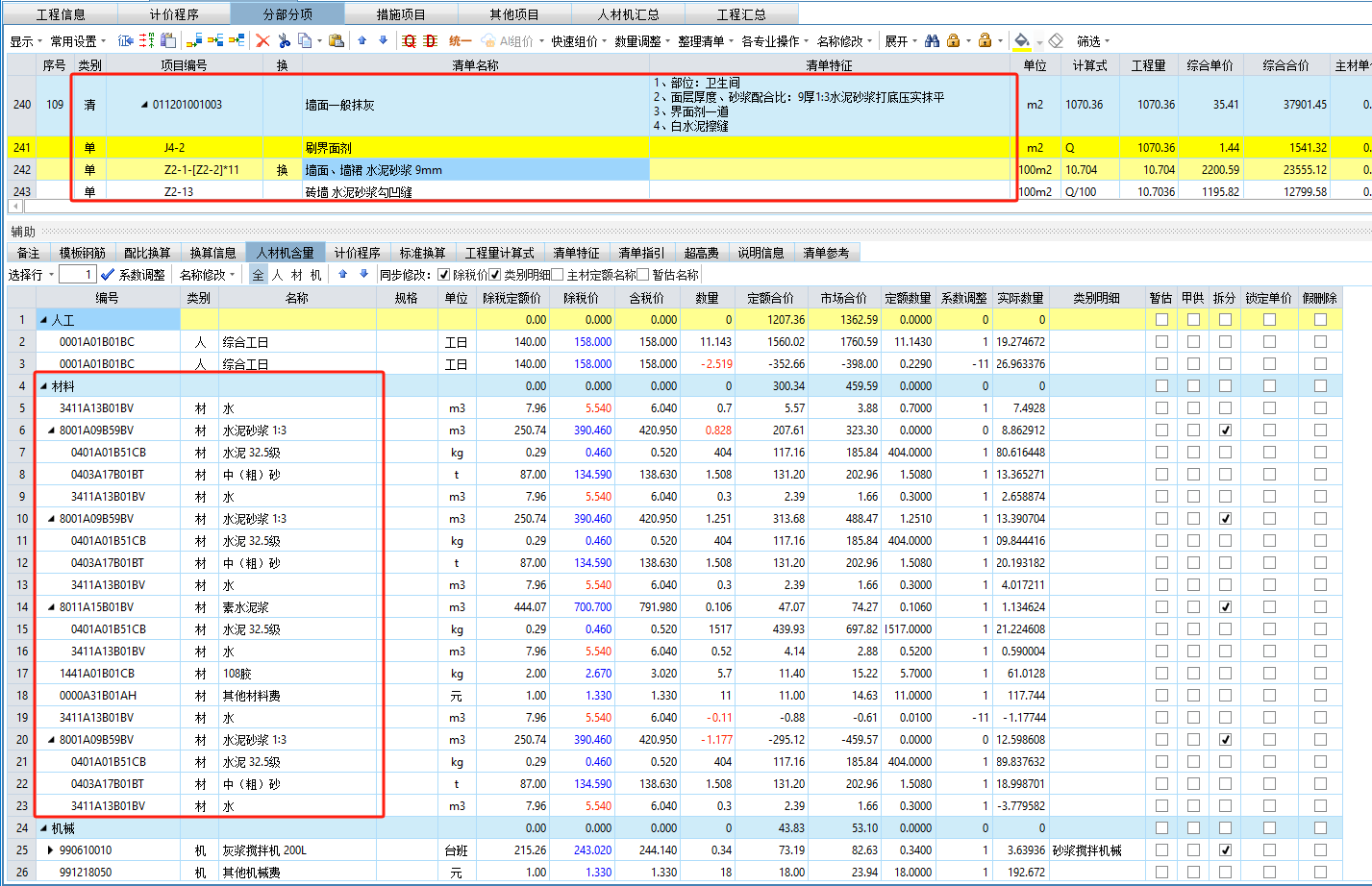The image size is (1372, 886).
Task: Click the upper grid horizontal scrollbar left arrow
Action: [14, 207]
